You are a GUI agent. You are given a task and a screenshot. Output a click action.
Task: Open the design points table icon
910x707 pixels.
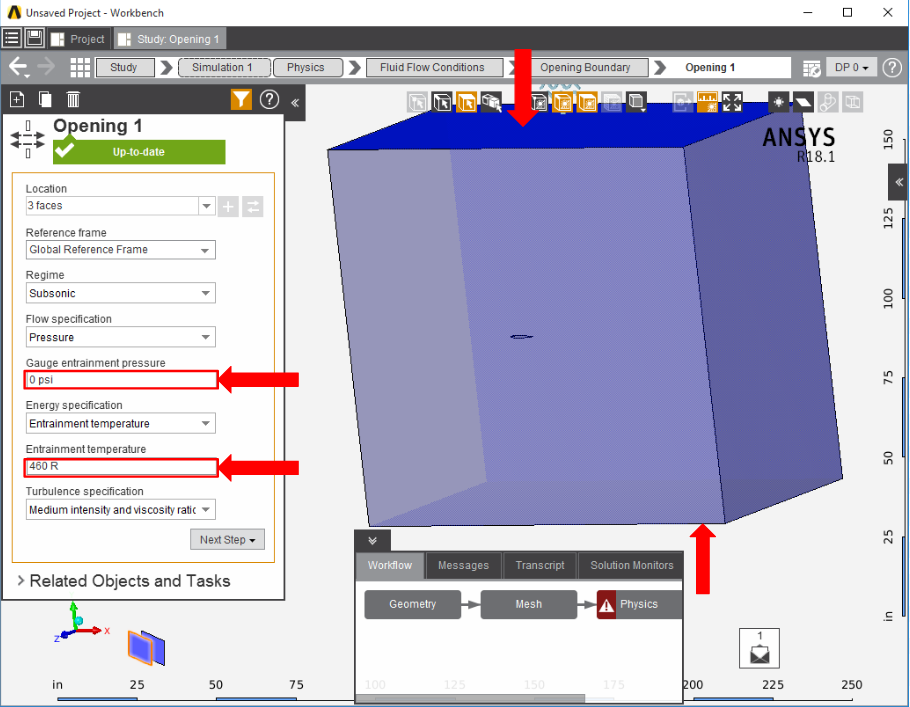811,68
